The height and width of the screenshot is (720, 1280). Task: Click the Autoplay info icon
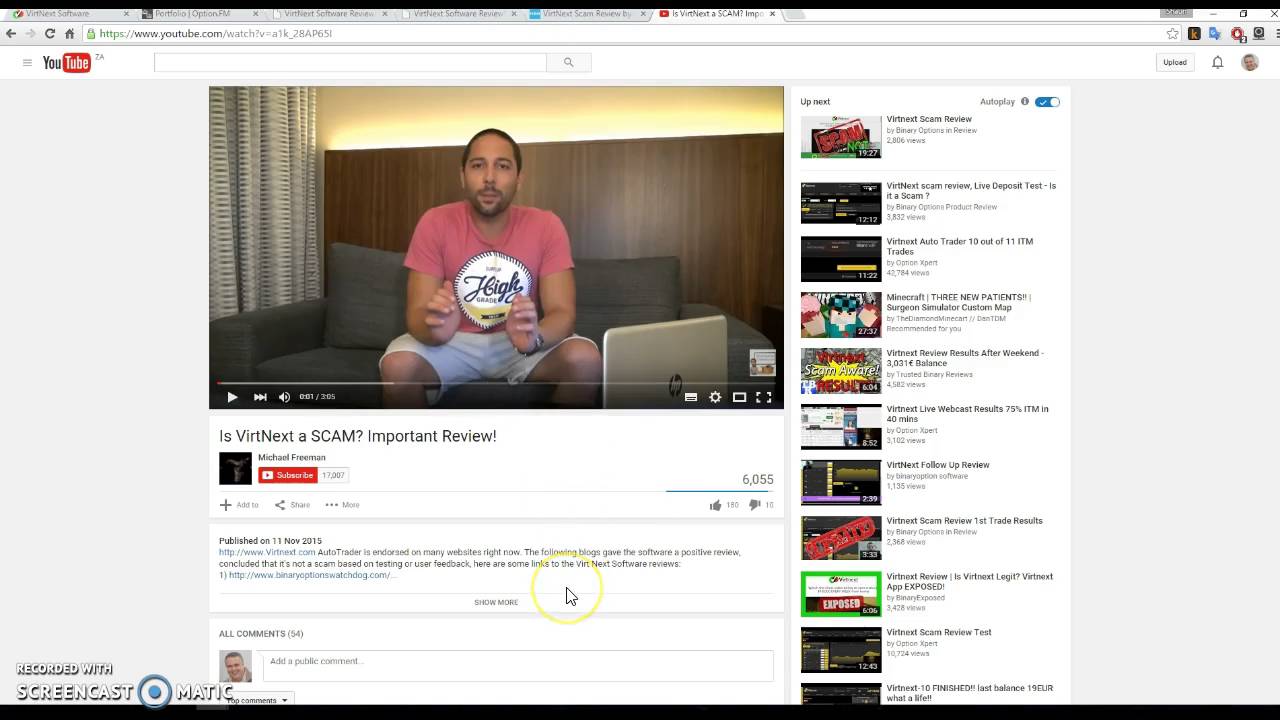click(1025, 101)
